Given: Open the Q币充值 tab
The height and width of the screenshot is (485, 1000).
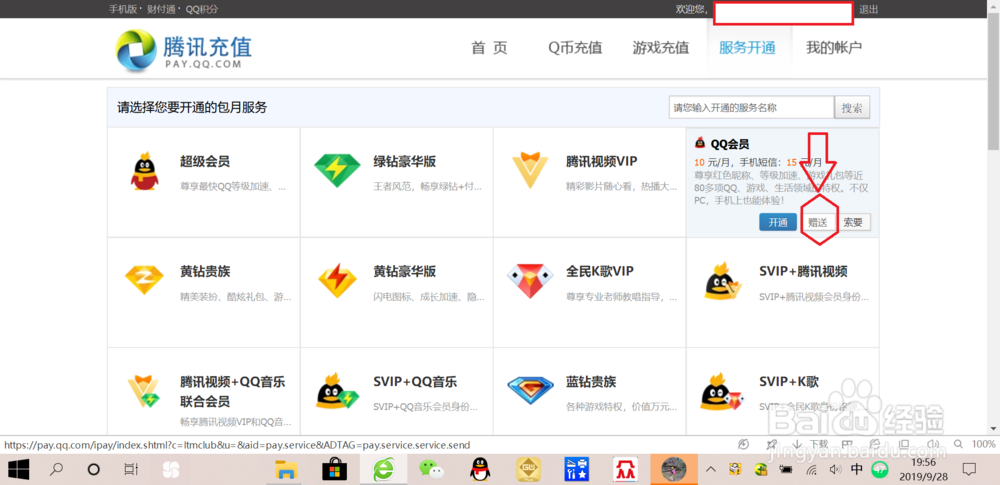Looking at the screenshot, I should coord(575,48).
